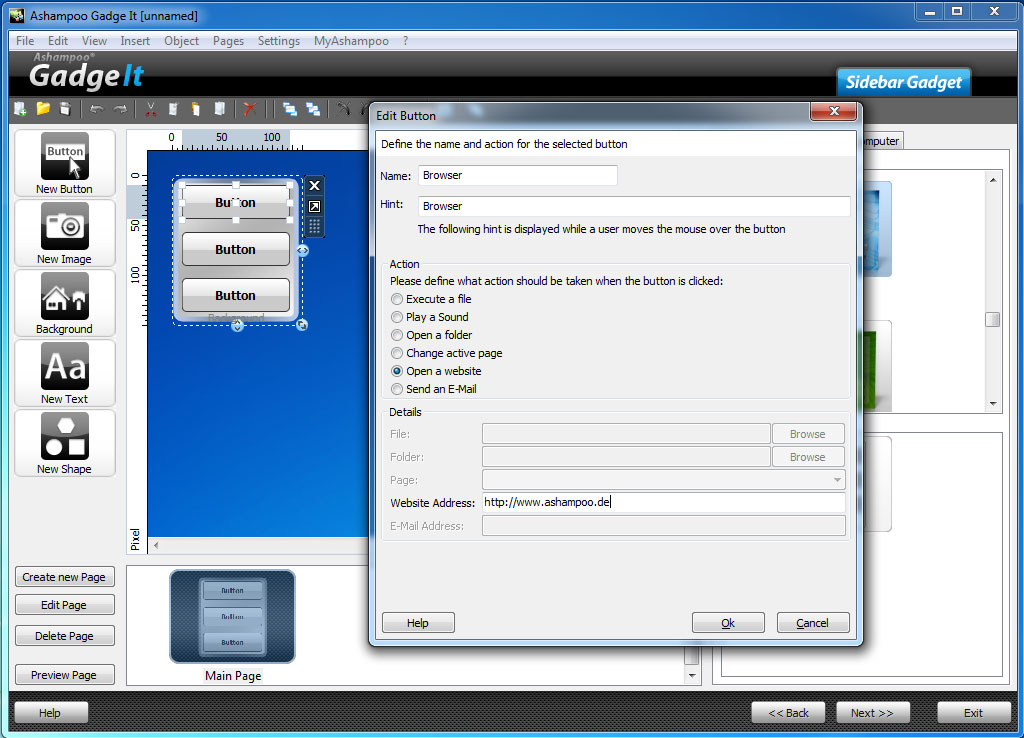Select the Open a website option
The image size is (1024, 738).
(x=436, y=371)
